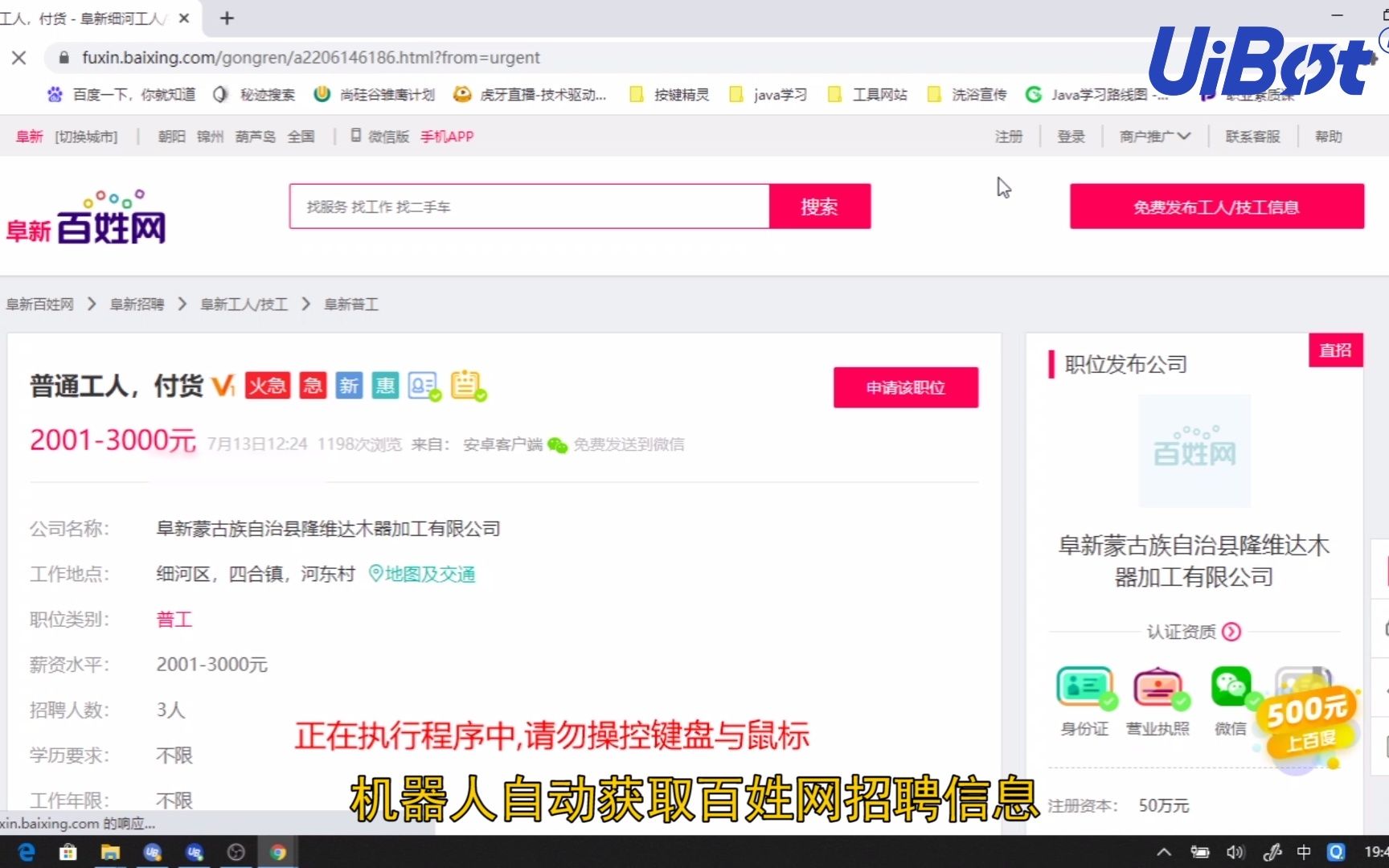1389x868 pixels.
Task: Open 联系客服 link
Action: click(1252, 137)
